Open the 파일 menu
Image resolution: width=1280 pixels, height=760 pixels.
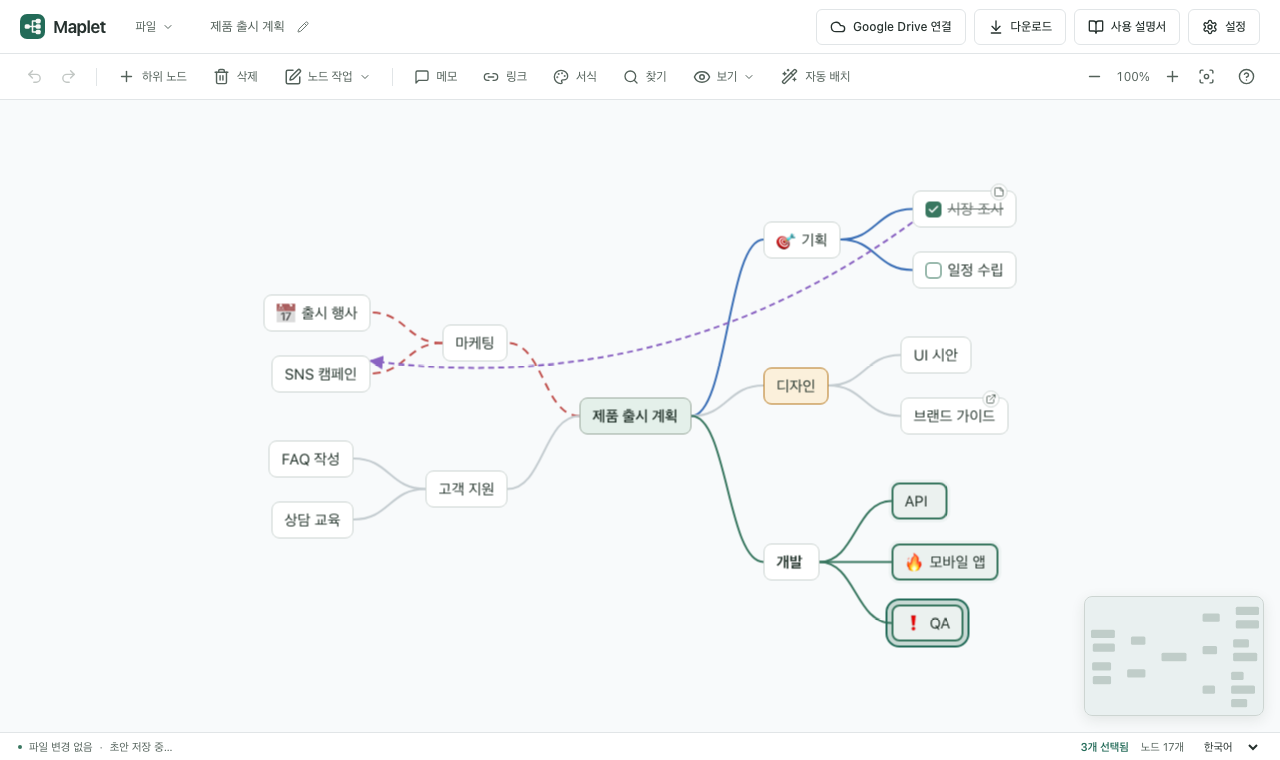[x=154, y=27]
